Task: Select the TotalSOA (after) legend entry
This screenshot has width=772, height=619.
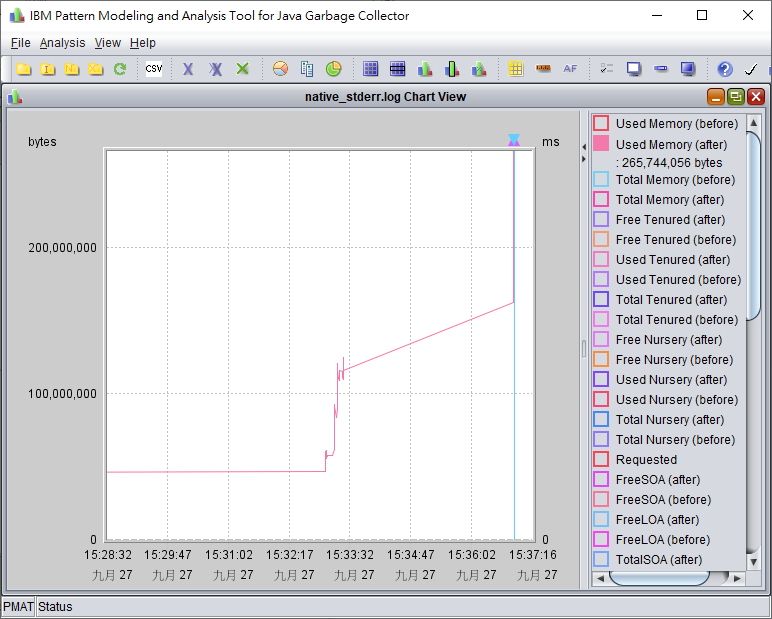Action: point(659,559)
